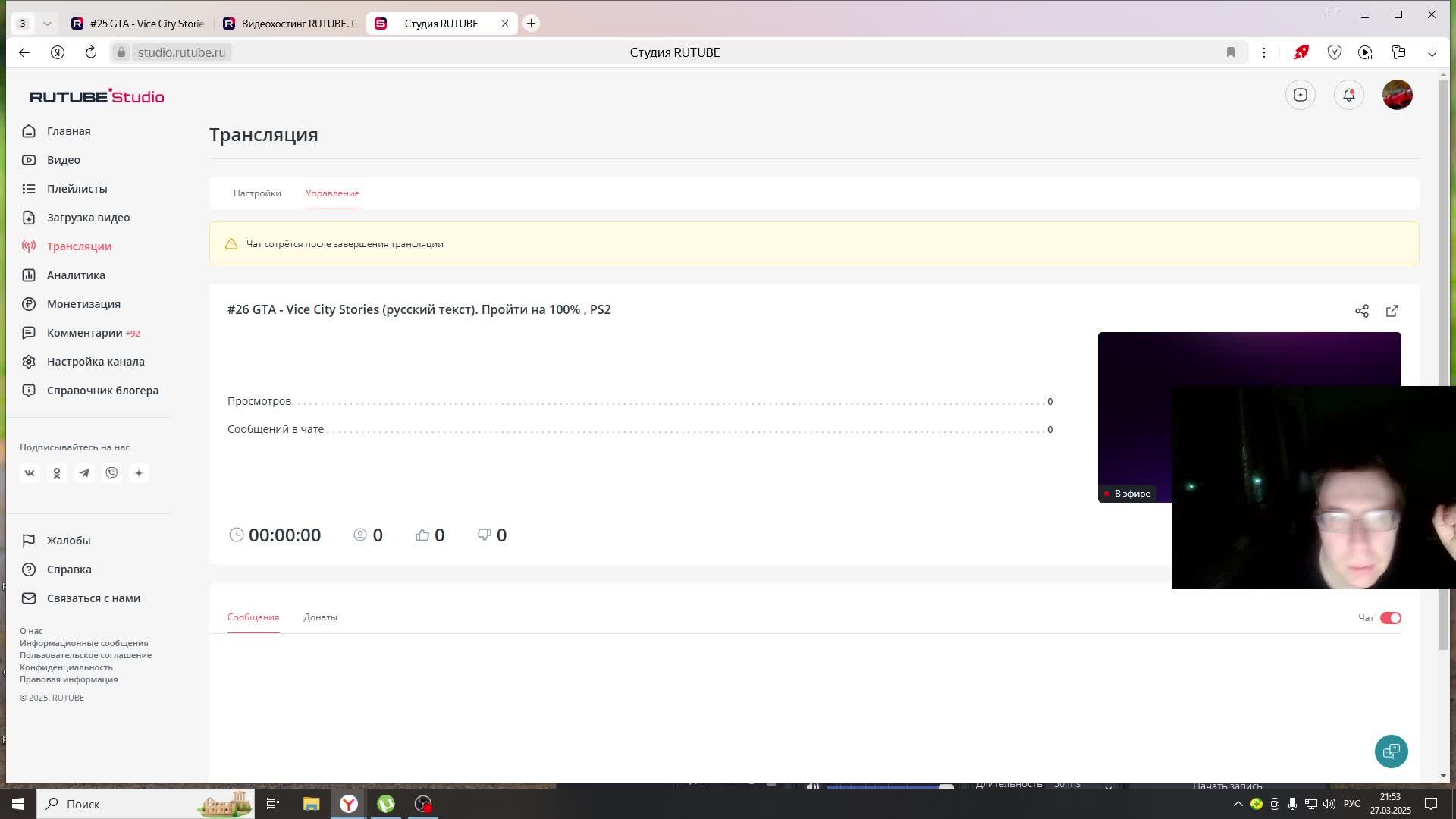The image size is (1456, 819).
Task: Open Аналитика in the sidebar
Action: (x=76, y=275)
